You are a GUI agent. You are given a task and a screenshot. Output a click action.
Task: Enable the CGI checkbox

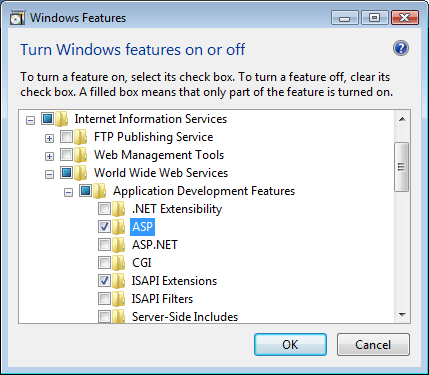(x=104, y=263)
